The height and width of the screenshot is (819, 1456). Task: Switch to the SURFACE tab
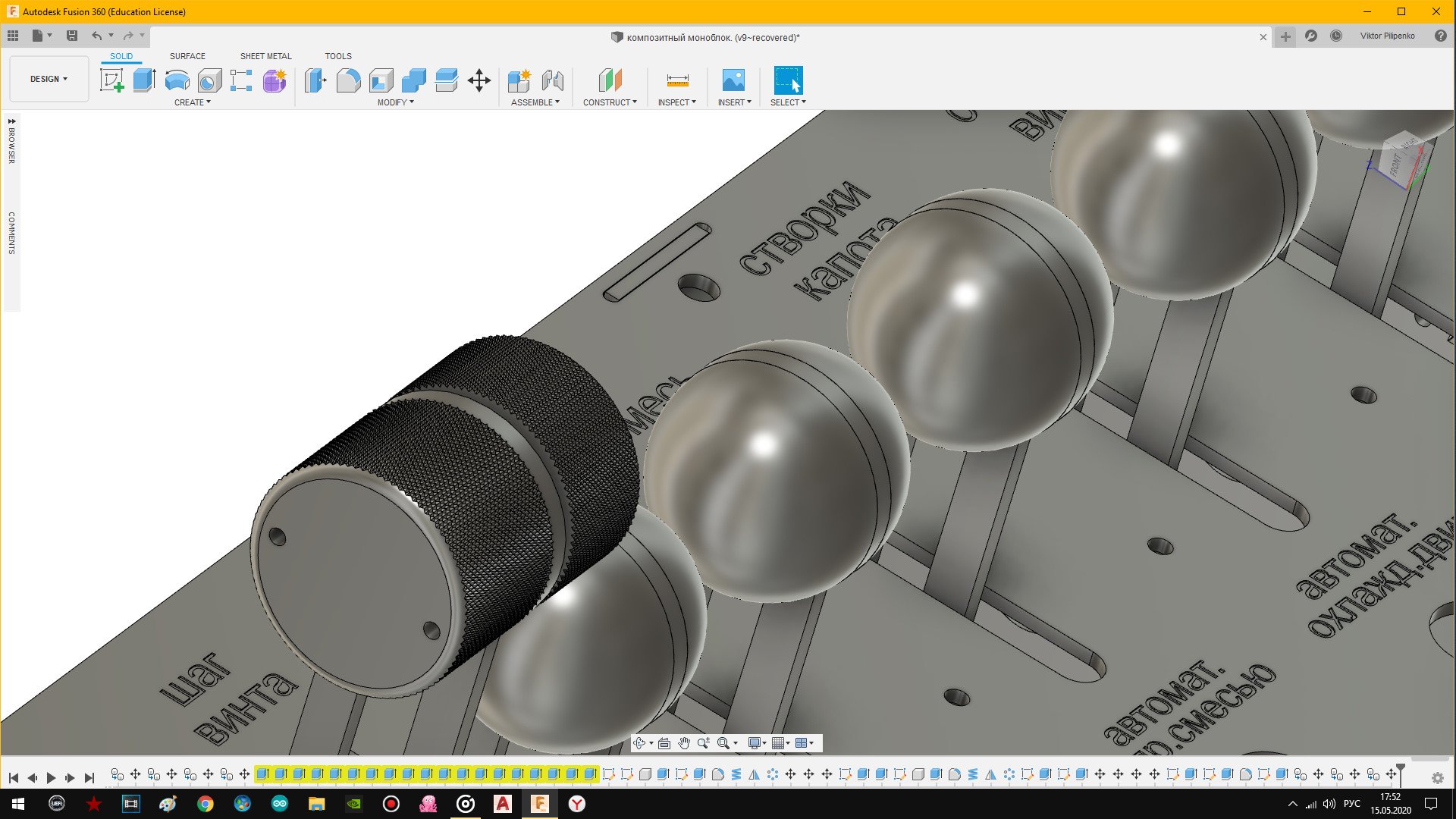(187, 56)
